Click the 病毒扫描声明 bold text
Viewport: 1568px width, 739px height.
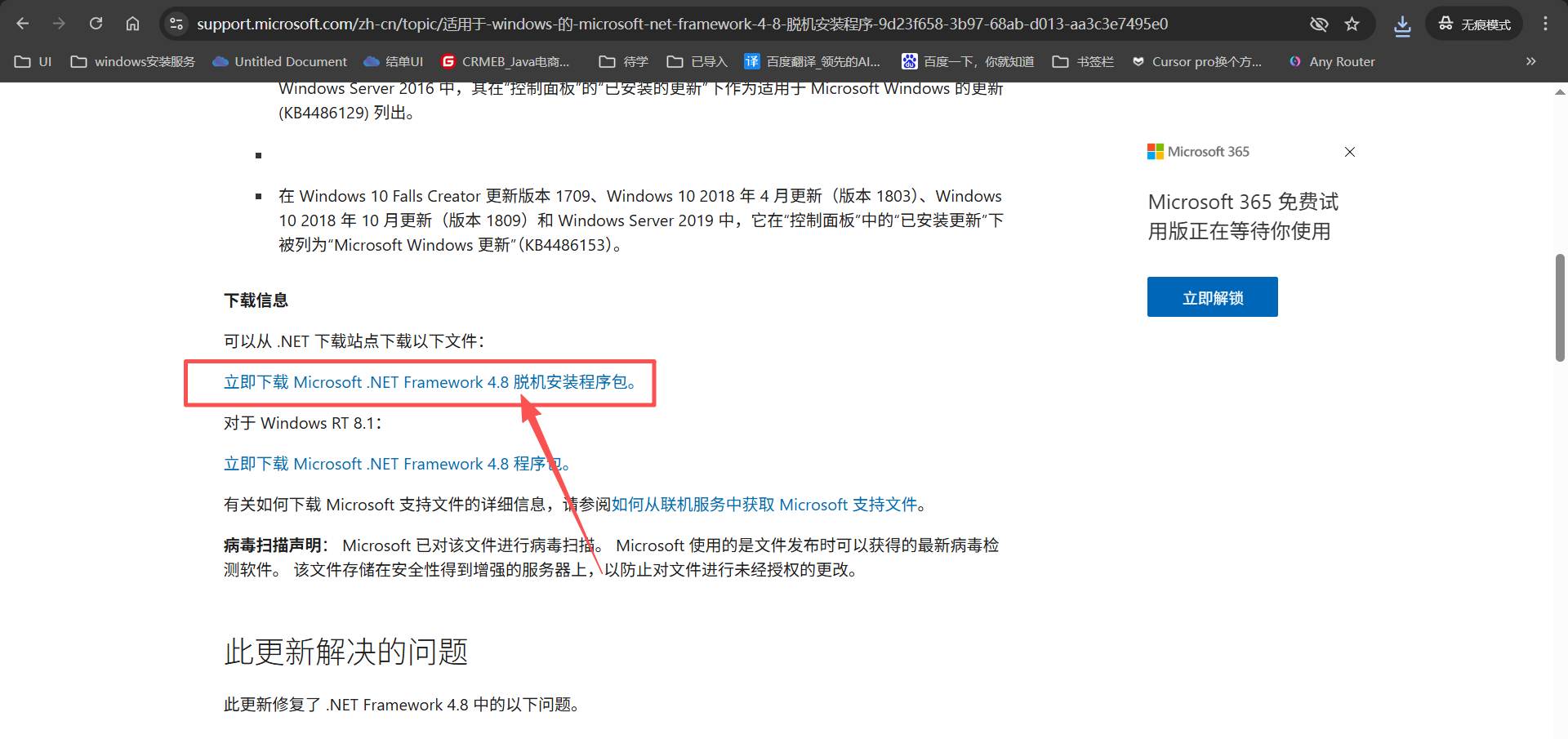point(273,545)
